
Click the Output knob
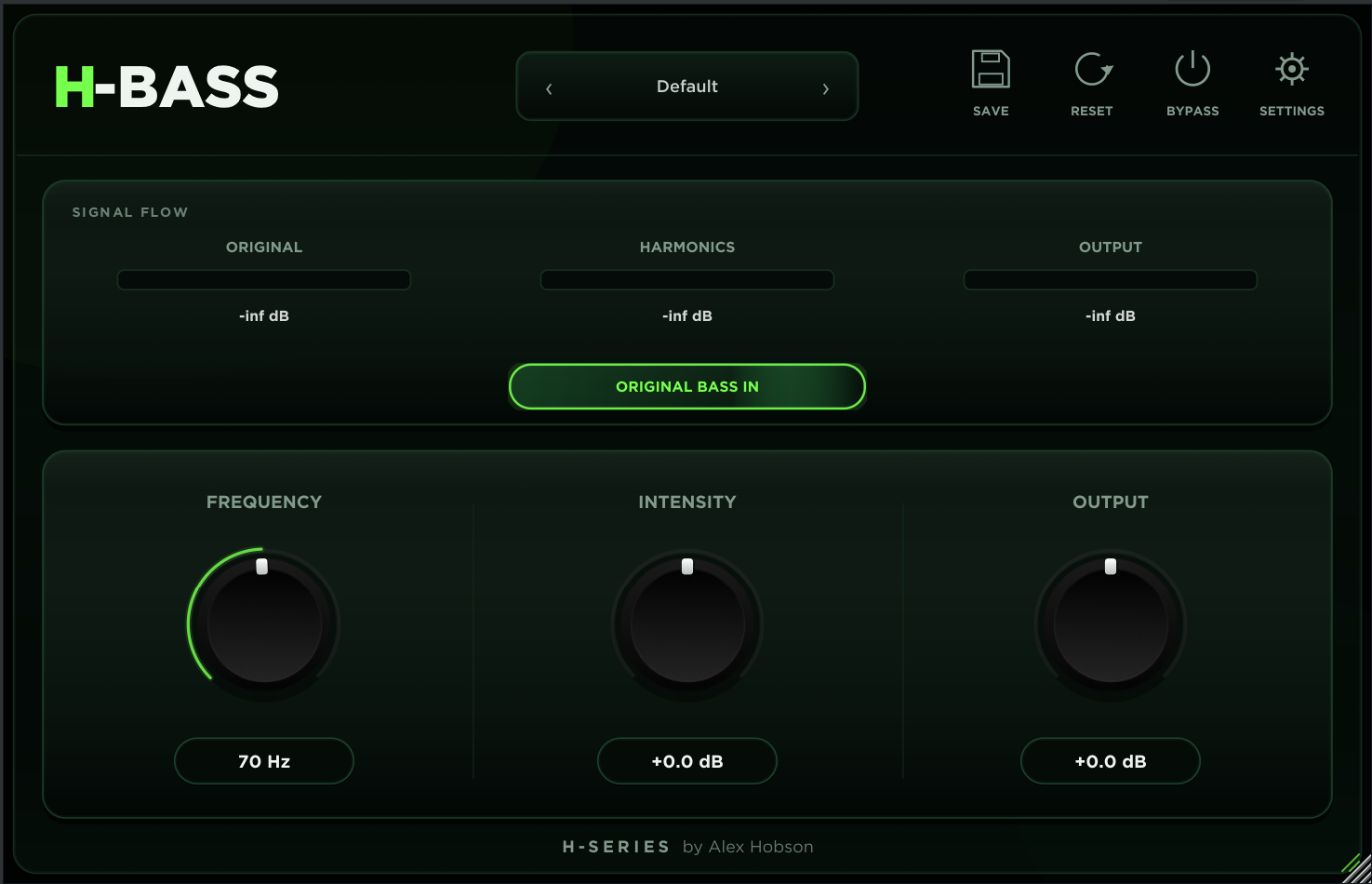coord(1111,624)
